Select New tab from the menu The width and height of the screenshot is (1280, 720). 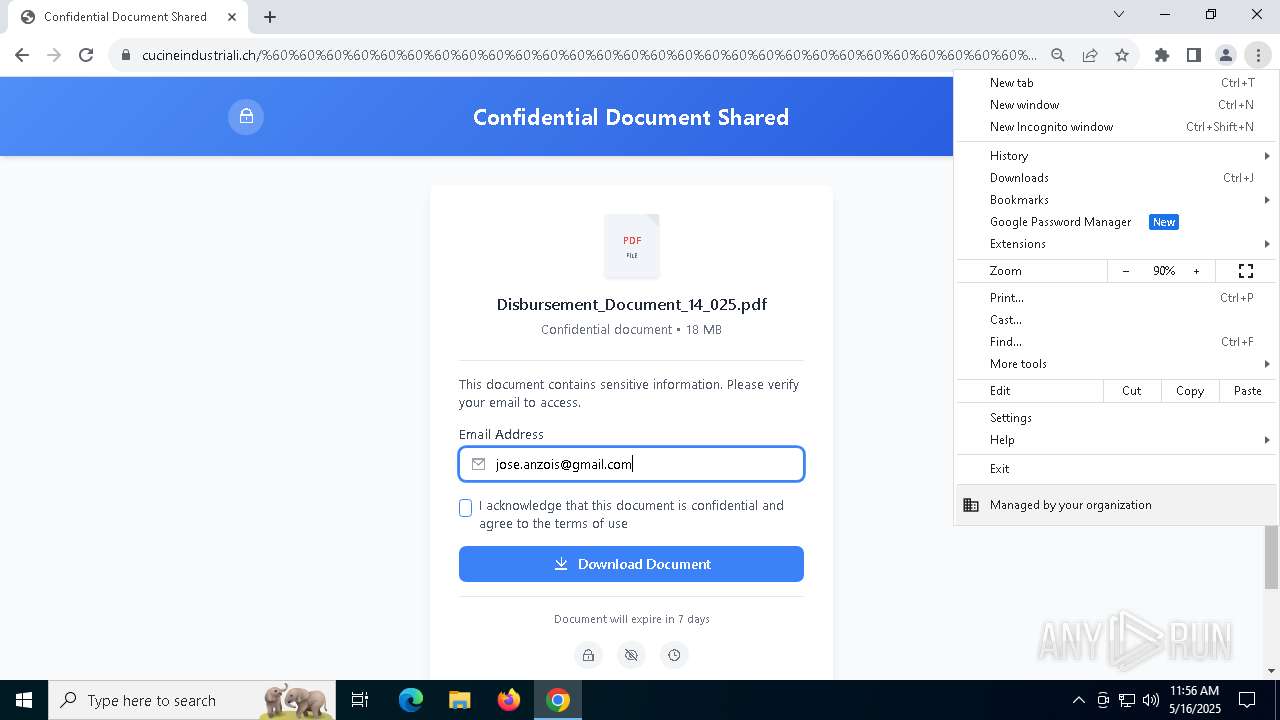(x=1116, y=83)
